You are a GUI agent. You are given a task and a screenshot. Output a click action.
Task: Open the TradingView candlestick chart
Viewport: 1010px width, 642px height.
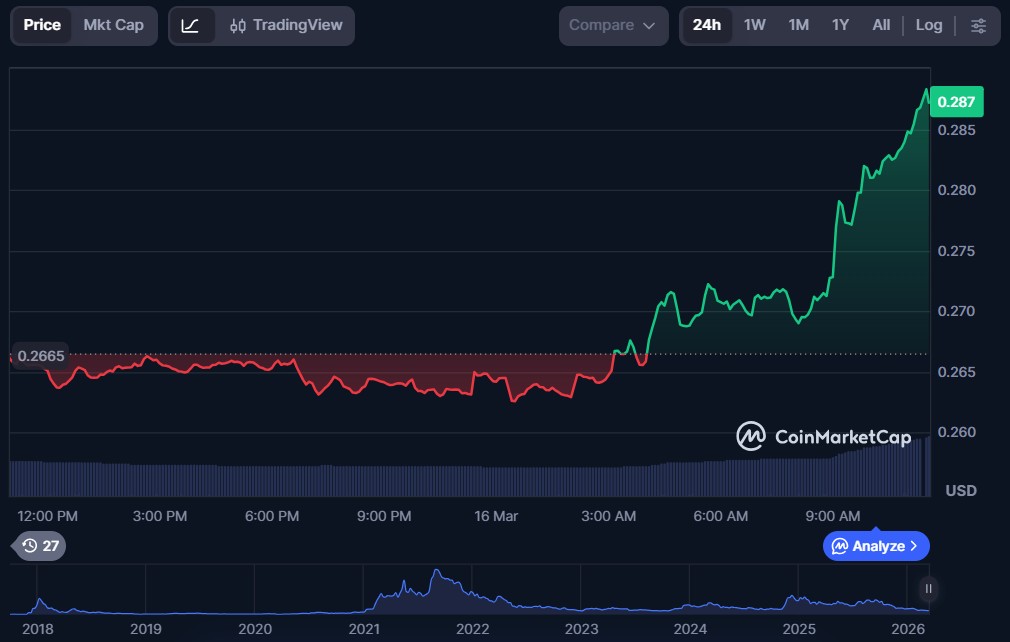[286, 26]
